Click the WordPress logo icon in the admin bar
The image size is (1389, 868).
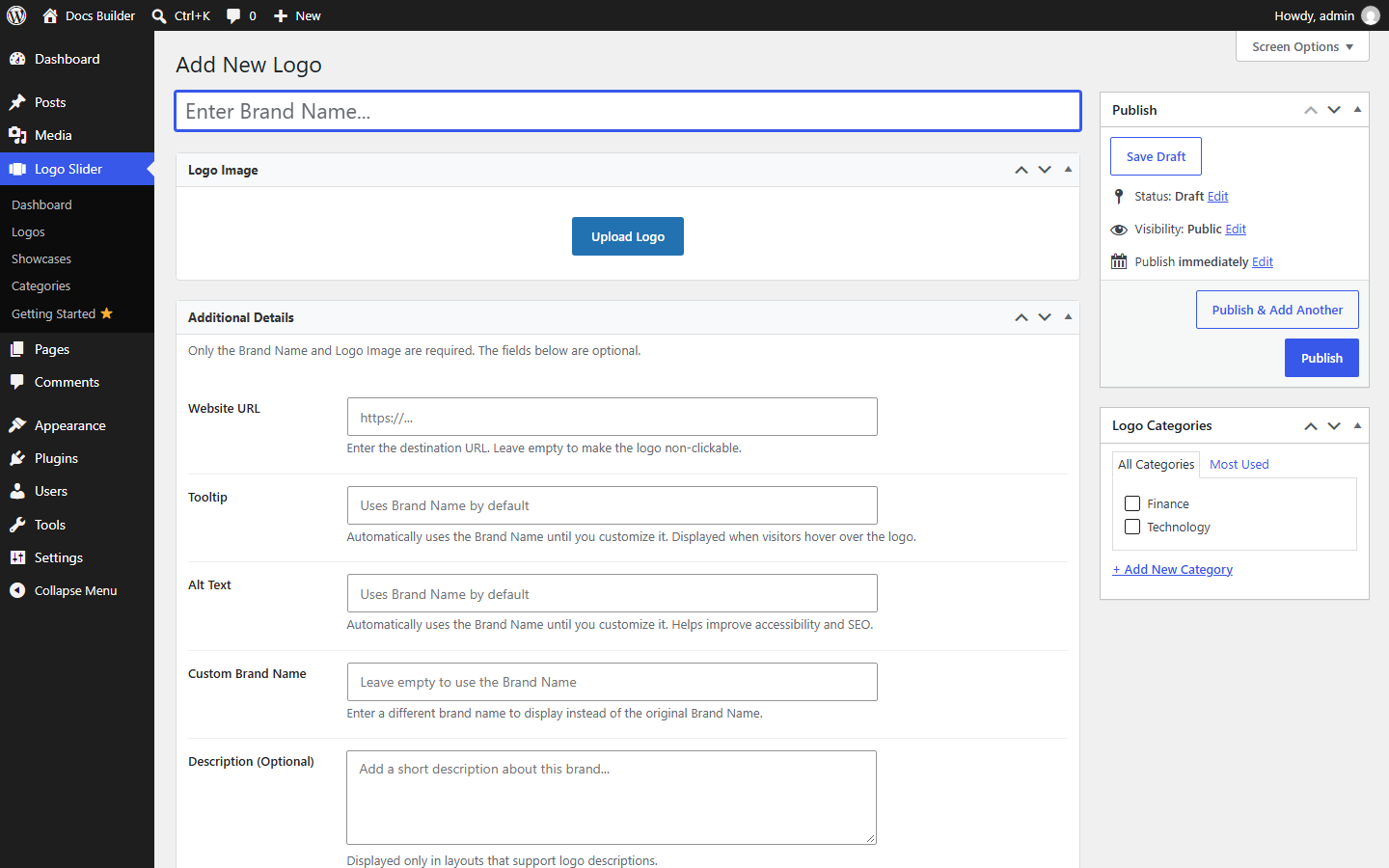[16, 15]
